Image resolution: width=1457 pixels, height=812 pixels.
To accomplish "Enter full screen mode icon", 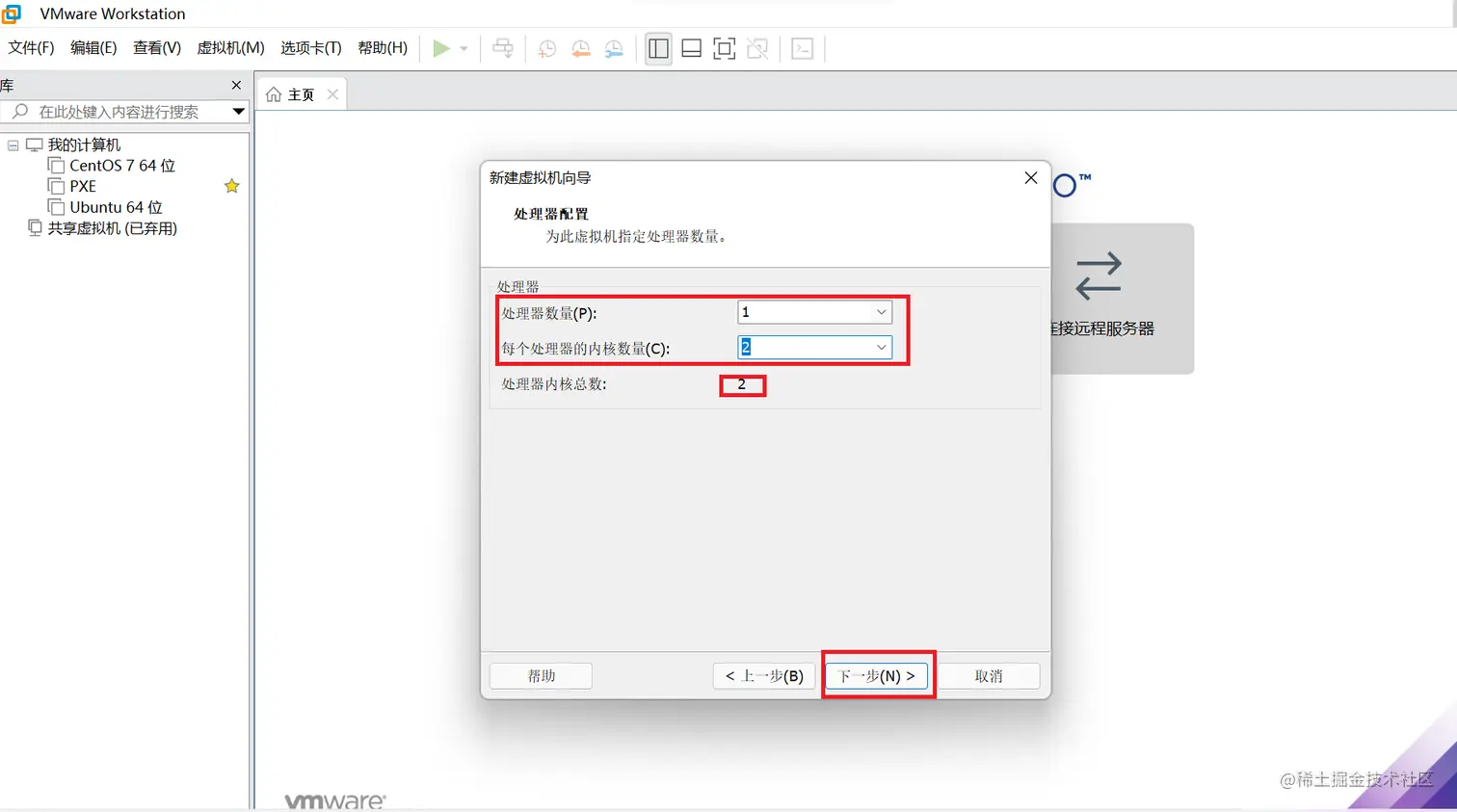I will click(725, 48).
